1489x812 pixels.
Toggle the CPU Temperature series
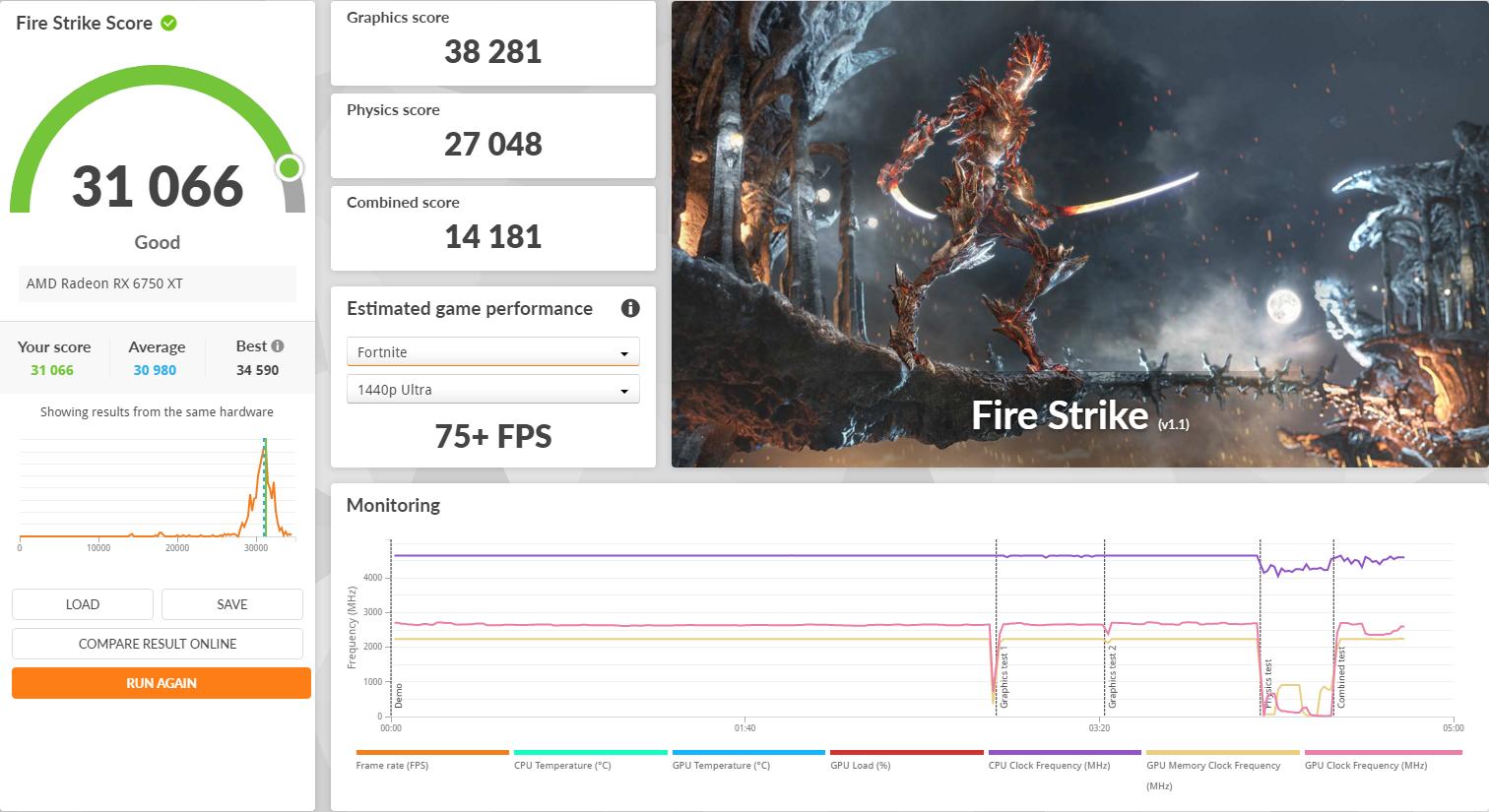(x=562, y=765)
